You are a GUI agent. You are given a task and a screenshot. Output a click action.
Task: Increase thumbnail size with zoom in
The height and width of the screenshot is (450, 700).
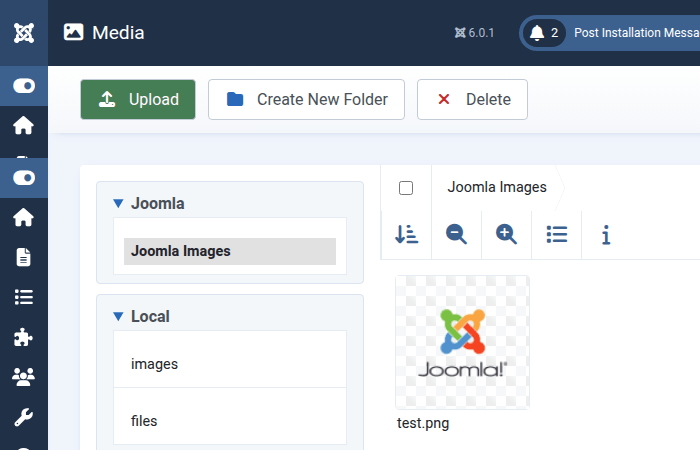tap(506, 234)
